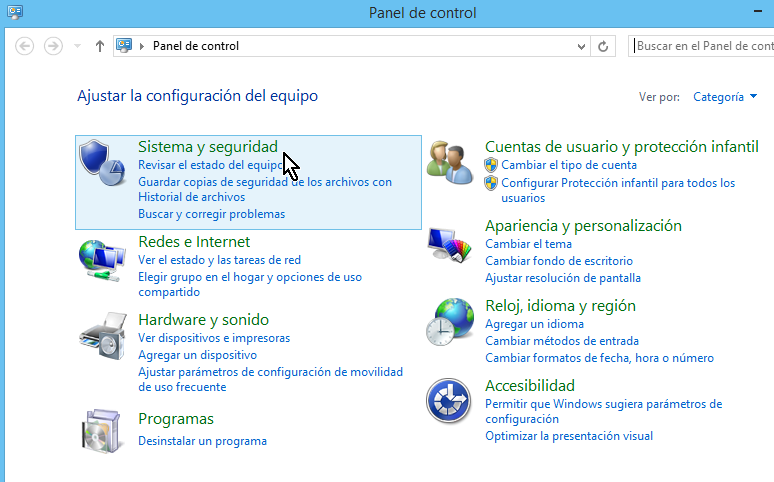Open Reloj, idioma y región clock-globe icon
The width and height of the screenshot is (774, 482).
(450, 321)
